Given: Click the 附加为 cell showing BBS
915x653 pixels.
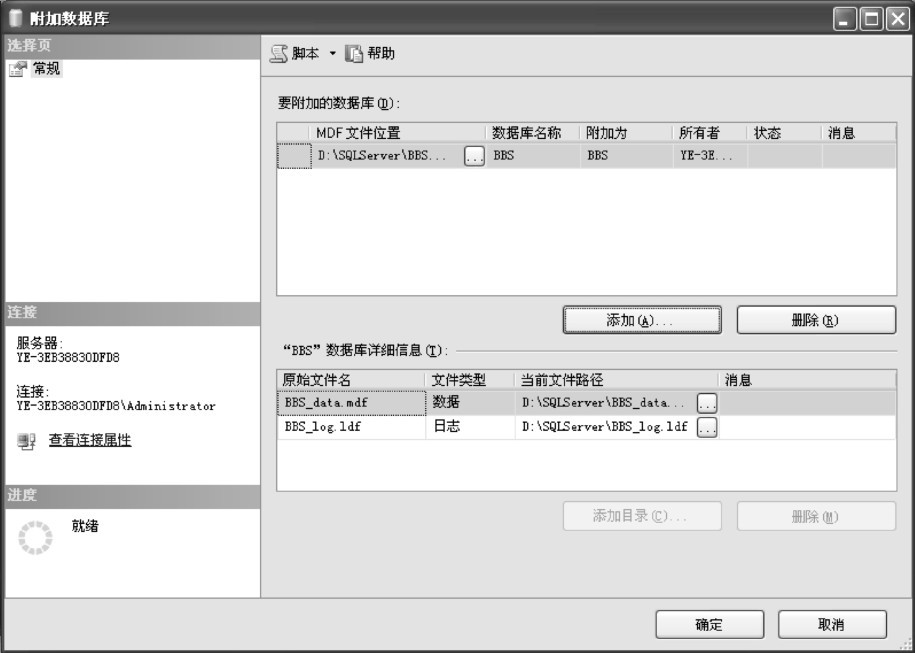Looking at the screenshot, I should coord(626,156).
